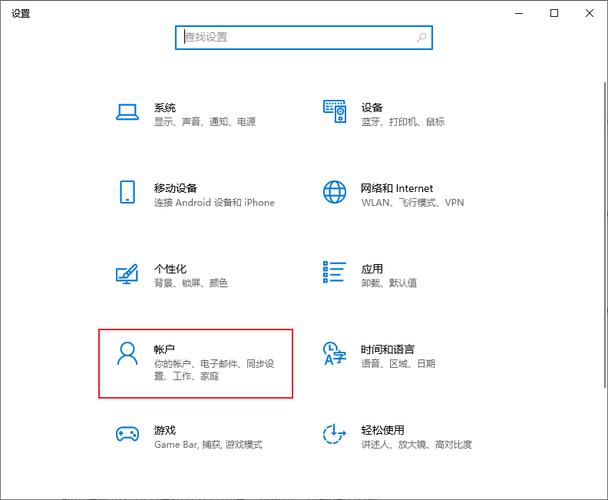Screen dimensions: 608x500
Task: Select the 时间和语言 title text
Action: point(388,348)
